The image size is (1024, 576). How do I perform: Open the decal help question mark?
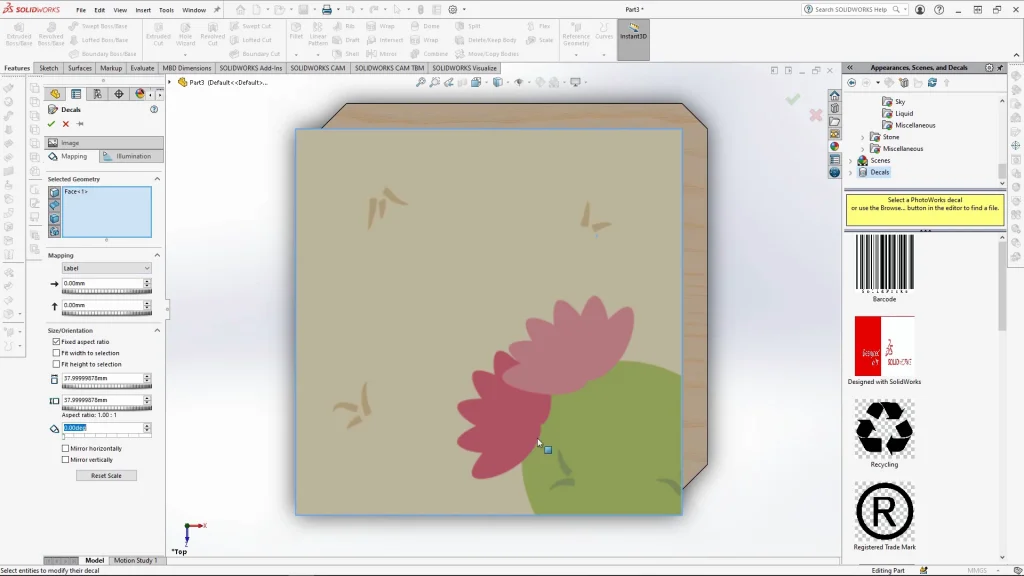click(x=154, y=109)
